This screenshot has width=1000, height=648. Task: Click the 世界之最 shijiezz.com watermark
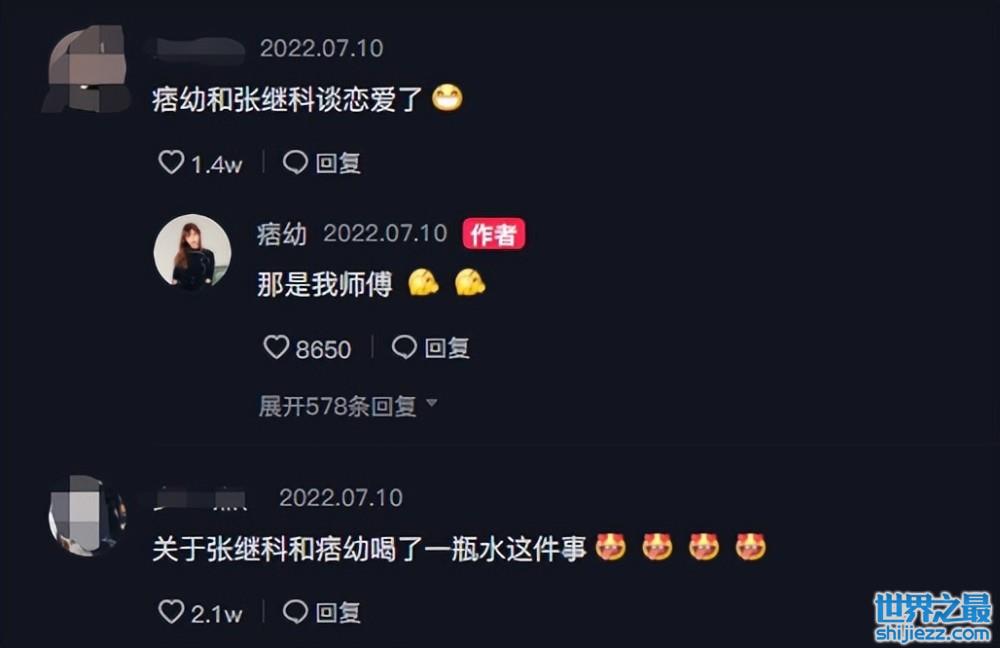(932, 617)
